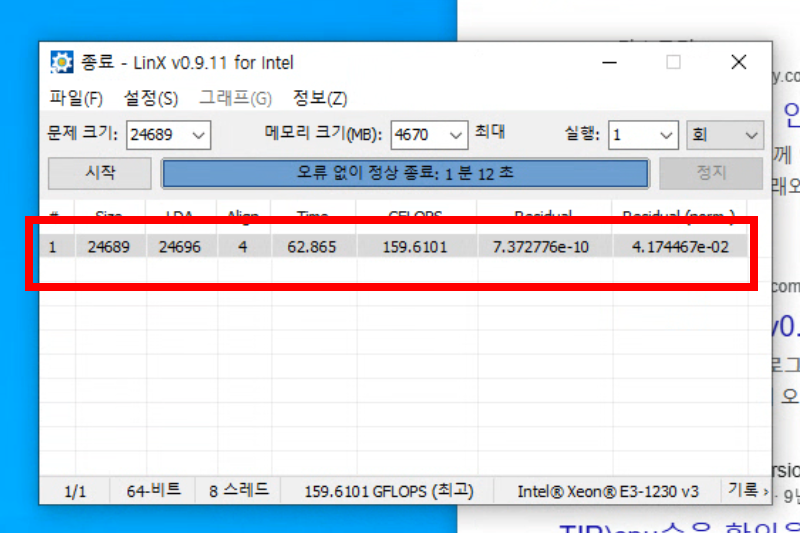Viewport: 800px width, 533px height.
Task: Click the 159.6101 GFLOPS (최고) status entry
Action: point(389,492)
